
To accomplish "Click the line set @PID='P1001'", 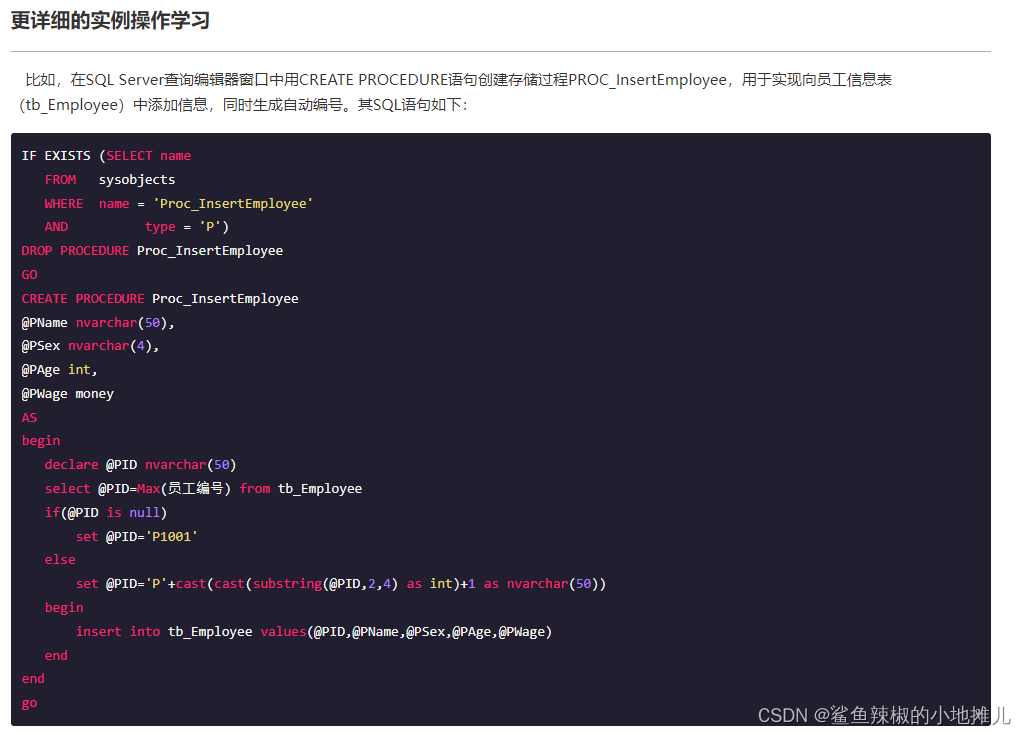I will [x=137, y=537].
